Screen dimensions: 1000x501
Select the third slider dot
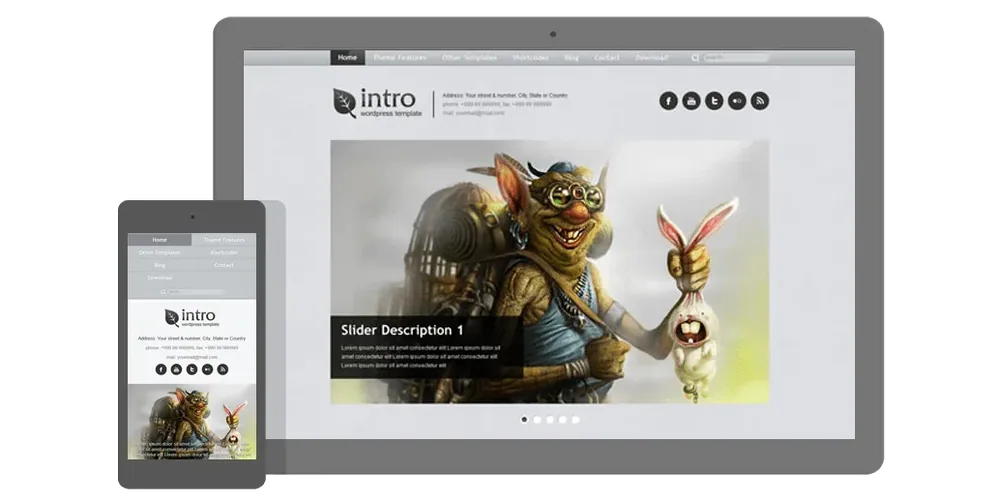[550, 419]
